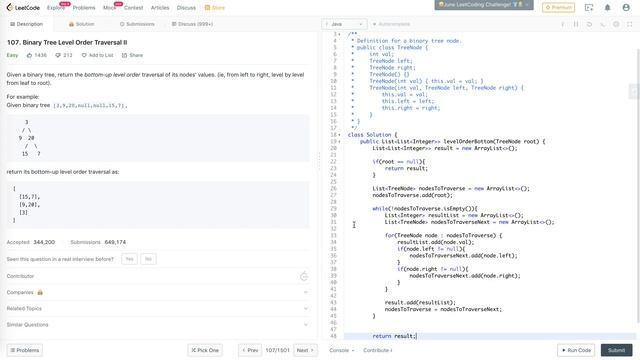Toggle Autocomplete option in editor
Screen dimensions: 640x360
point(391,24)
